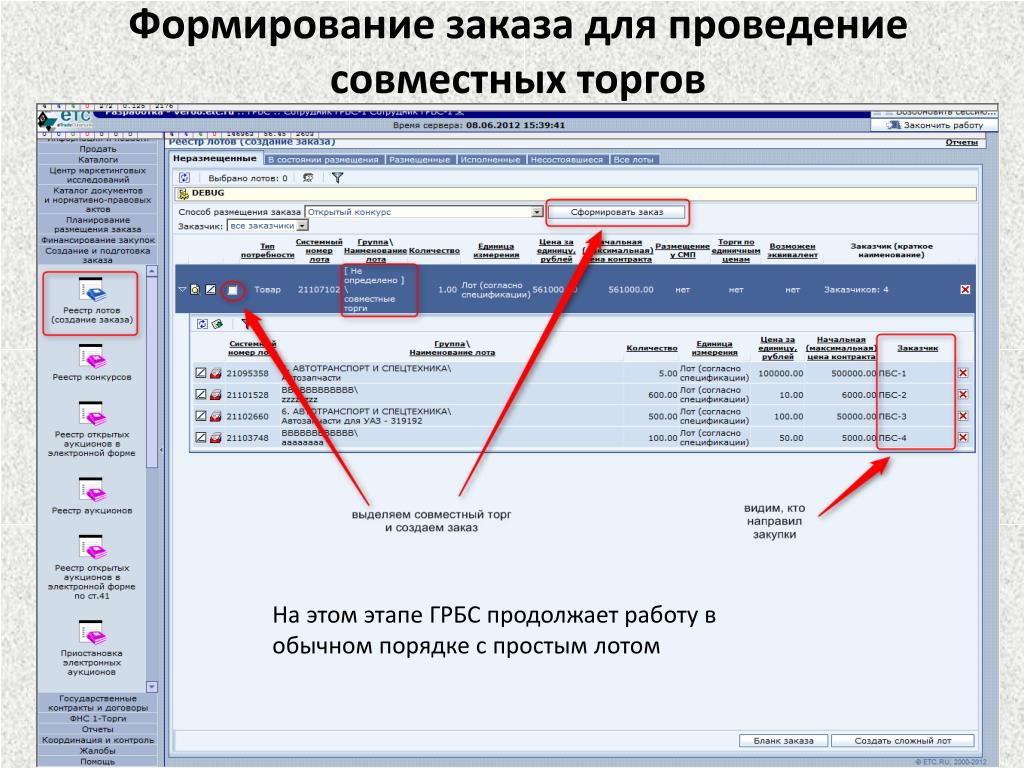This screenshot has height=768, width=1024.
Task: Open Продать sidebar menu item
Action: pyautogui.click(x=98, y=149)
